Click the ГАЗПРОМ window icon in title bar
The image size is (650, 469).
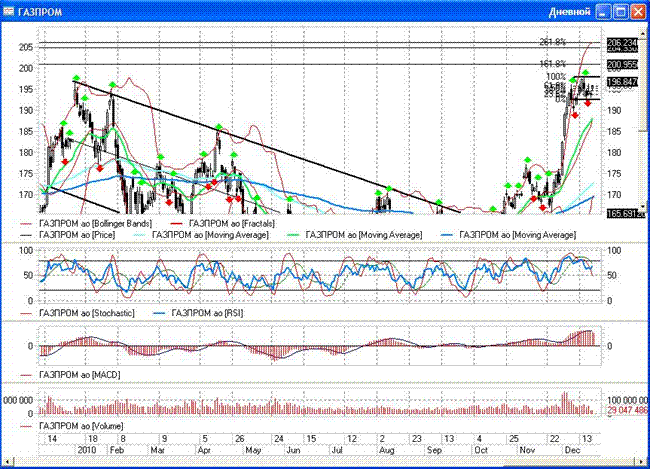tap(8, 11)
